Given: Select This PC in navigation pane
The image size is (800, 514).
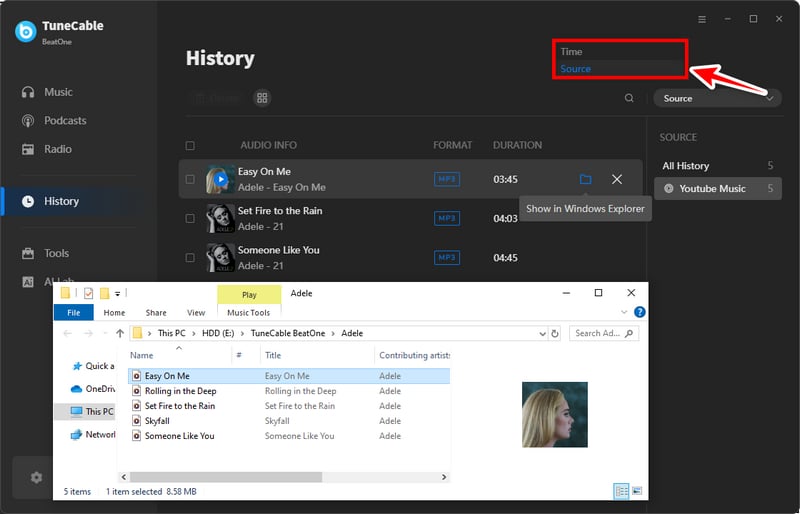Looking at the screenshot, I should (x=86, y=411).
